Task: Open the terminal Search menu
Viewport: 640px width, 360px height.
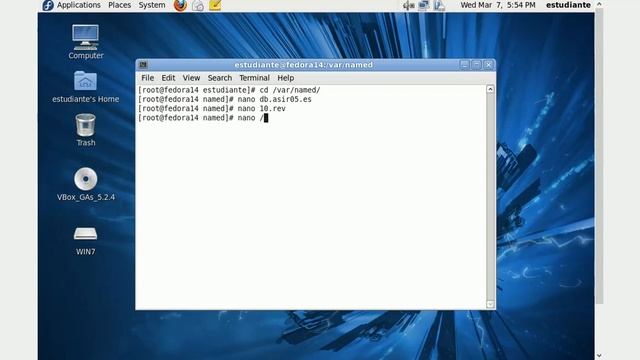Action: 220,78
